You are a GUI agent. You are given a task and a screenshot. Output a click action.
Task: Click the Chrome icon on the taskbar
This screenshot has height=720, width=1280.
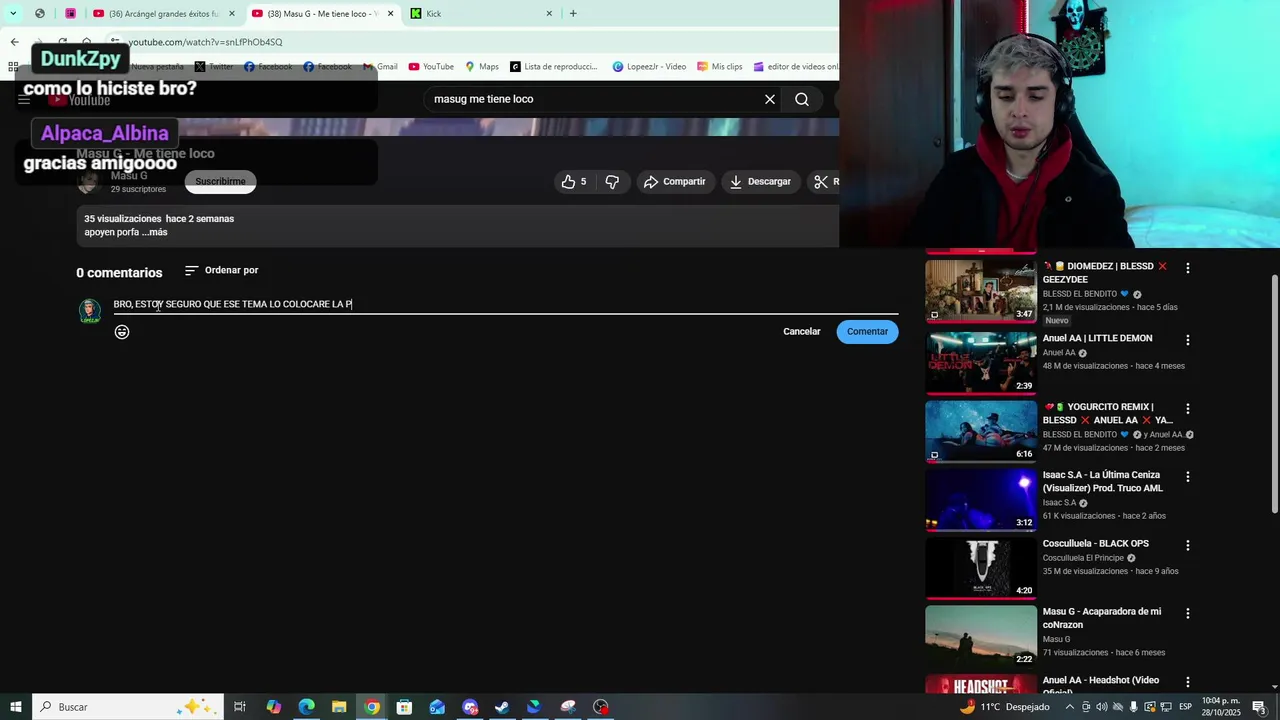click(372, 707)
